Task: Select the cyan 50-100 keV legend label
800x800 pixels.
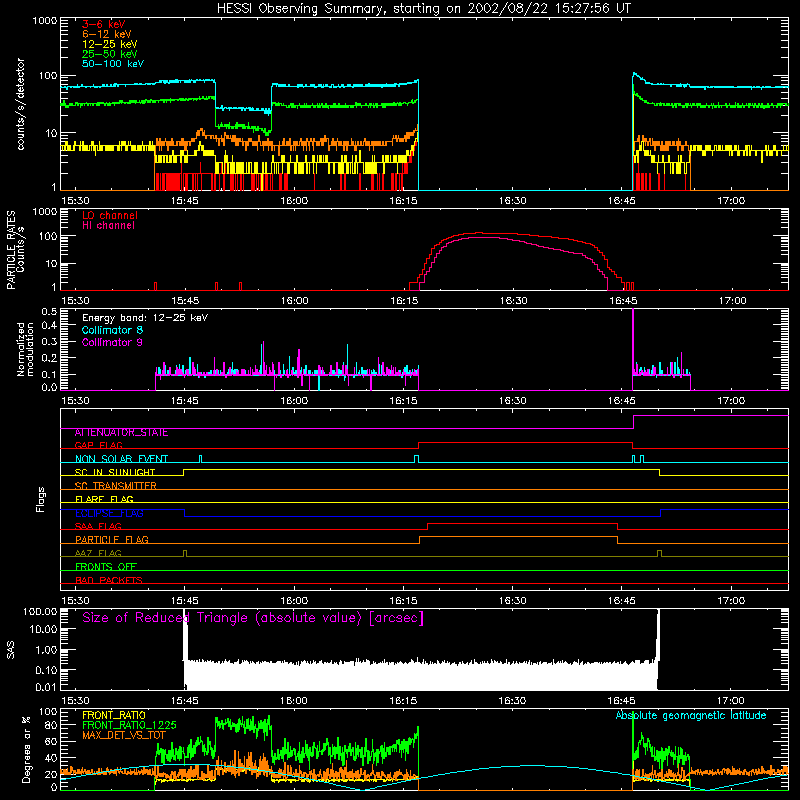Action: [x=113, y=64]
